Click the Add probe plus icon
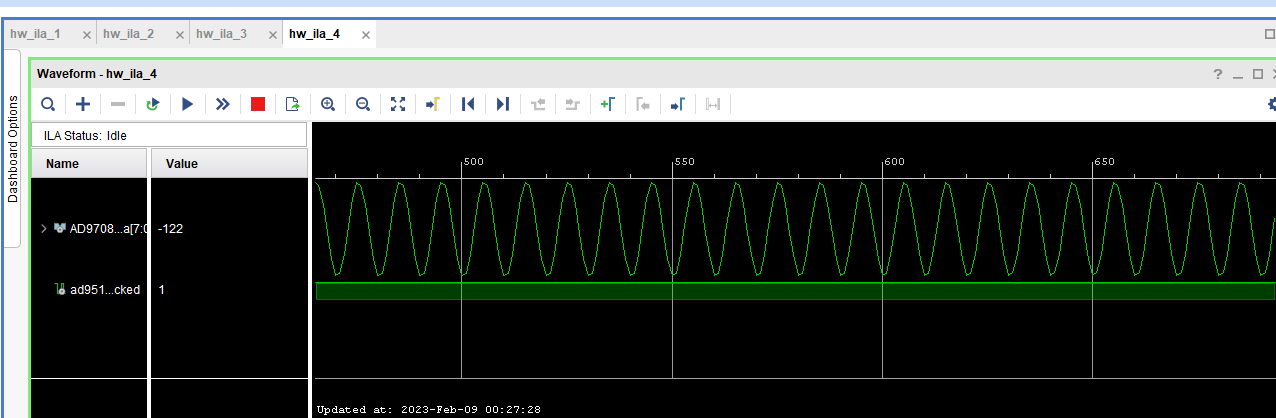Image resolution: width=1276 pixels, height=418 pixels. tap(83, 104)
